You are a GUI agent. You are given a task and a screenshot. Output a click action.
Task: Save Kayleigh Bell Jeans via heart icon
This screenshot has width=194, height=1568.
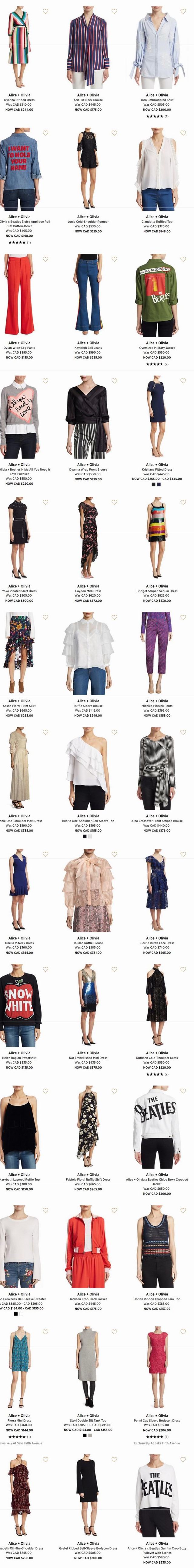[114, 259]
